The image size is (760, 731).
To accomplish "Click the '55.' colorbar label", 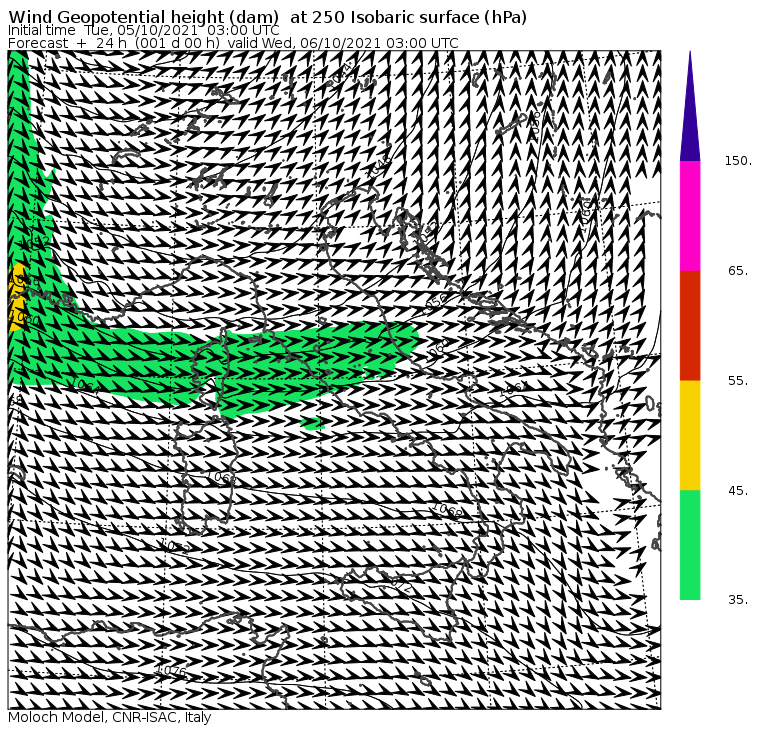I will coord(738,381).
